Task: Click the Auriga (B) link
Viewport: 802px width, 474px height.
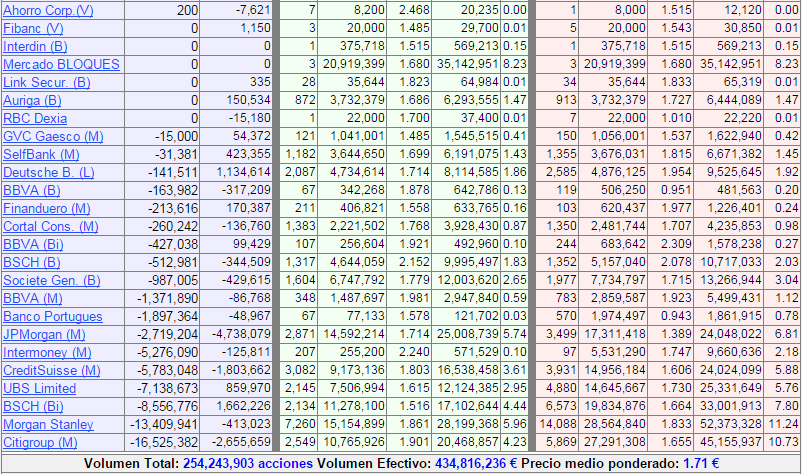Action: (x=32, y=100)
